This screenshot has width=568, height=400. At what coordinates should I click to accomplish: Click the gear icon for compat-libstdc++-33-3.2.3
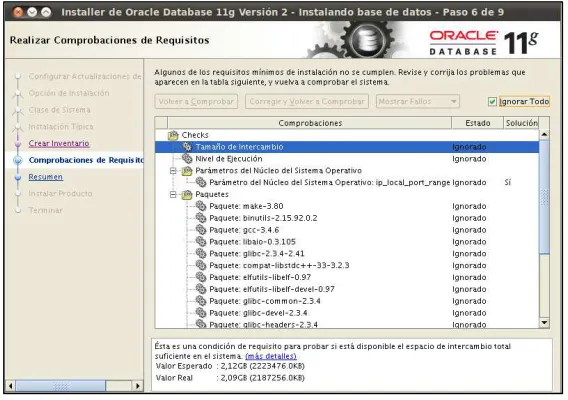coord(201,265)
